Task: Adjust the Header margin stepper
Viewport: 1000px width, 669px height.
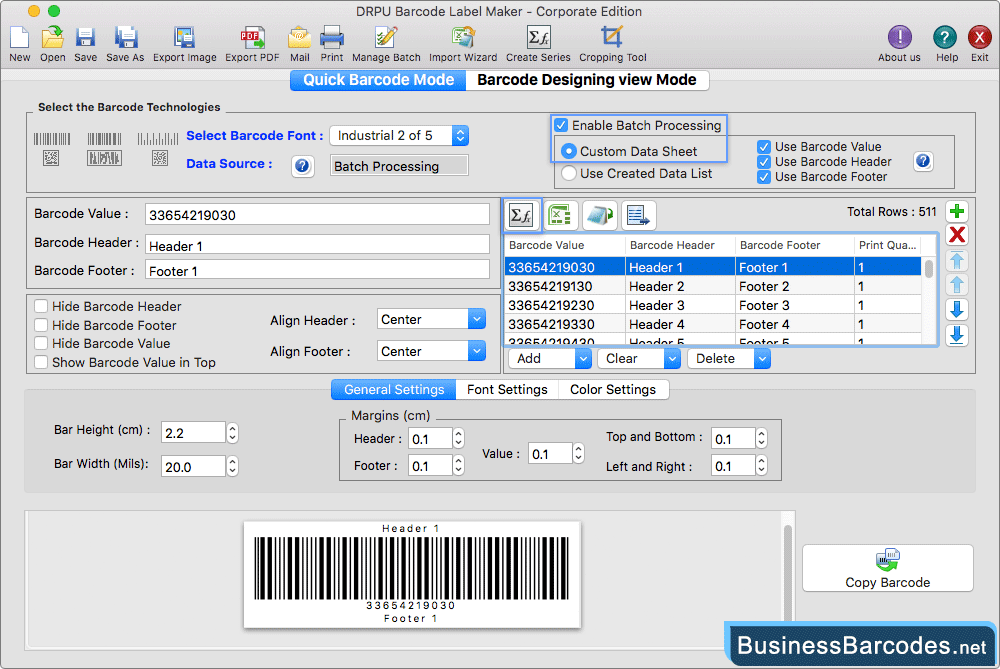Action: tap(459, 439)
